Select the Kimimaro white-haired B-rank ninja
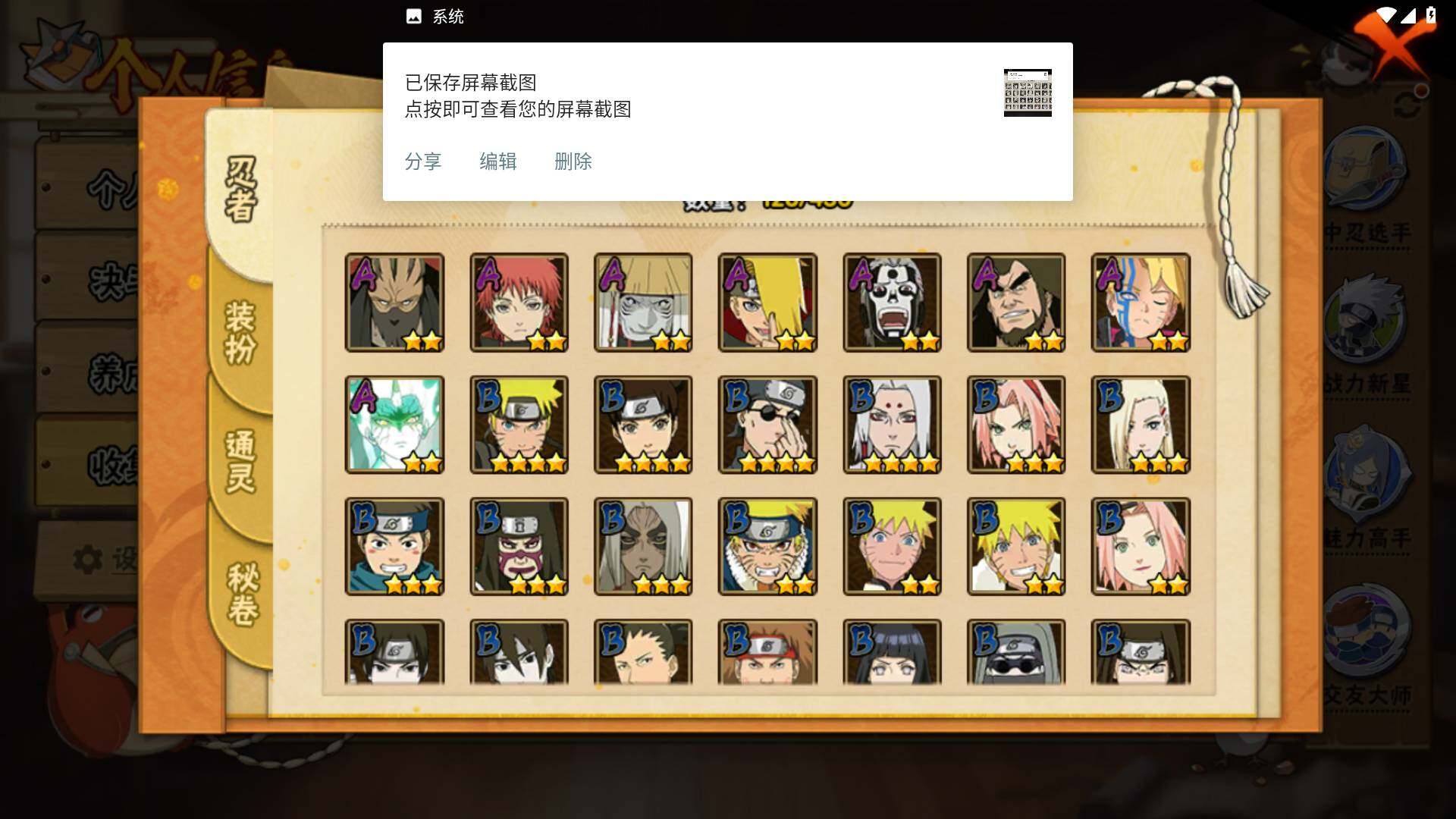Viewport: 1456px width, 819px height. 892,425
